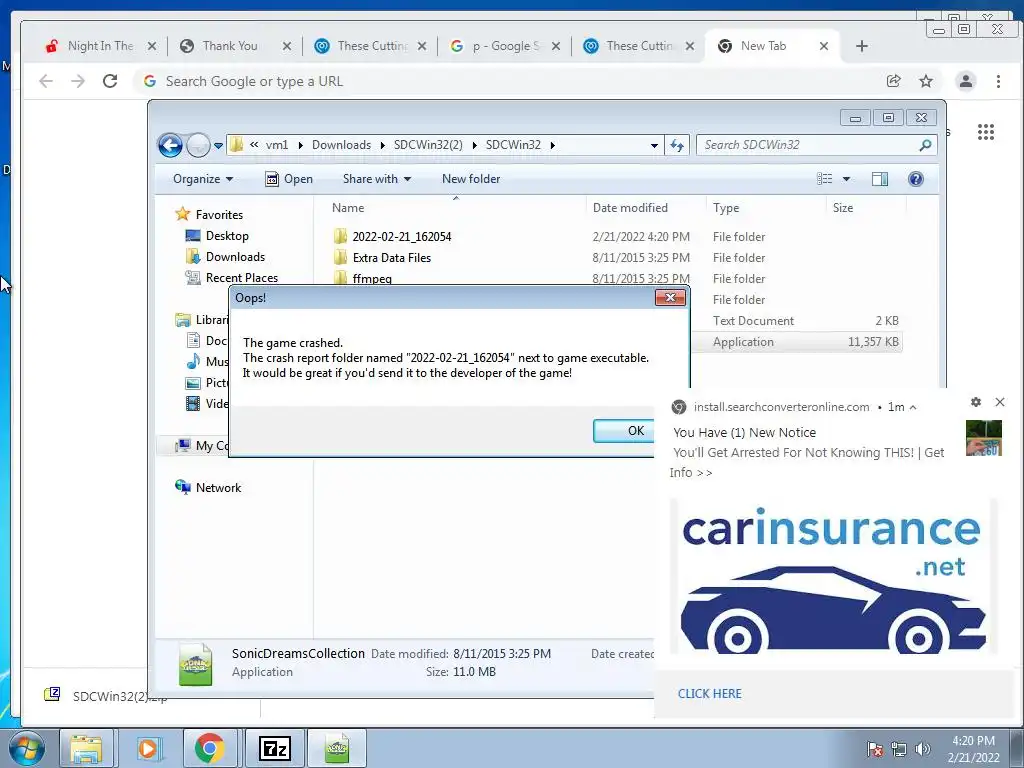Image resolution: width=1024 pixels, height=768 pixels.
Task: Click New folder in the toolbar
Action: [471, 179]
